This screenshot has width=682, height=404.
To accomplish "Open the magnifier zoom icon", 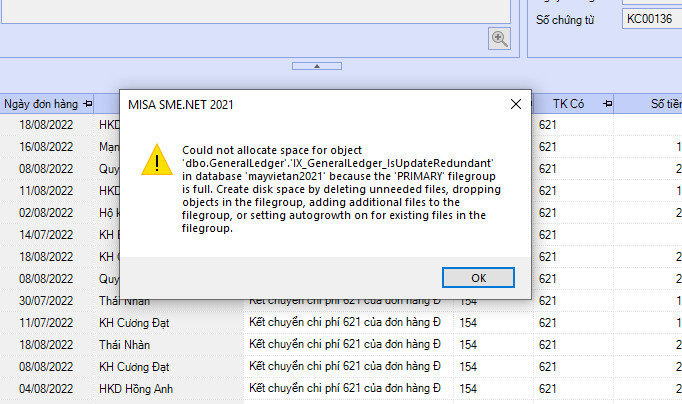I will pyautogui.click(x=499, y=39).
